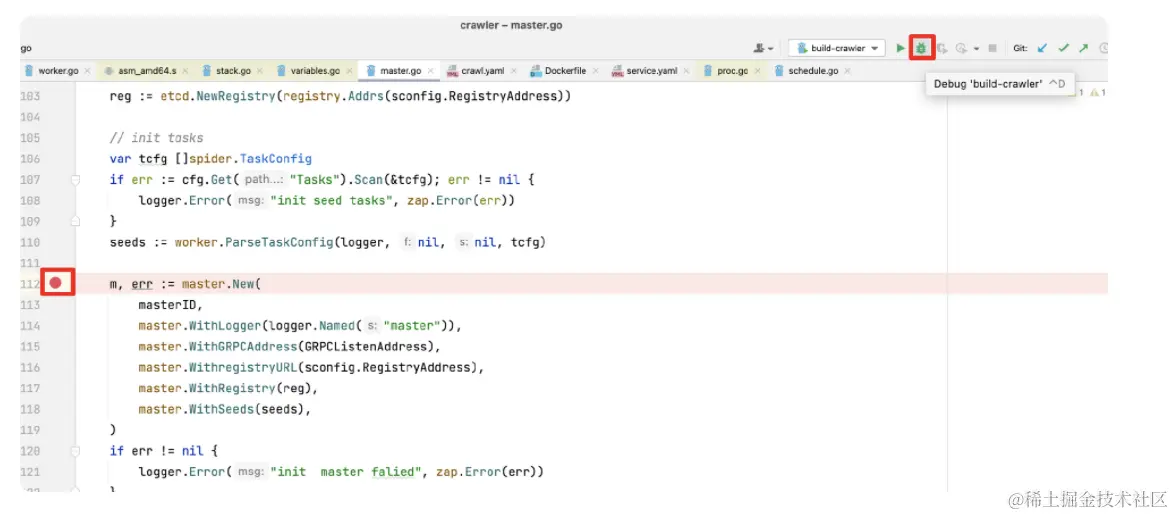
Task: Expand the profiler options dropdown arrow
Action: pyautogui.click(x=976, y=49)
